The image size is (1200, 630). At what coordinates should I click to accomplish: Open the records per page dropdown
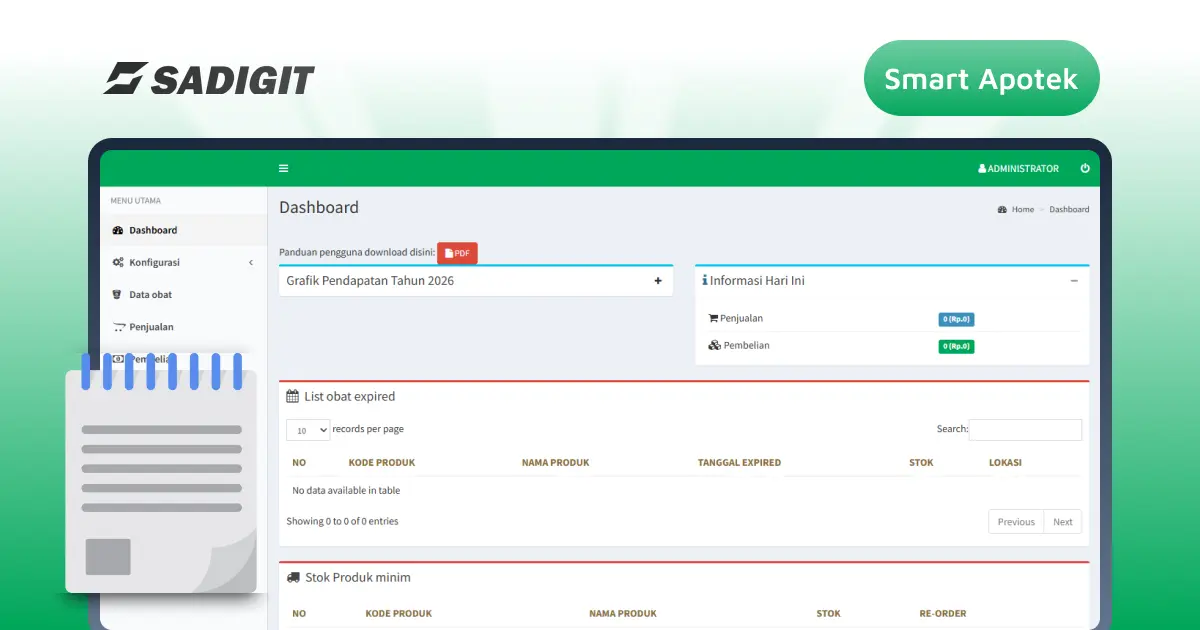coord(307,429)
